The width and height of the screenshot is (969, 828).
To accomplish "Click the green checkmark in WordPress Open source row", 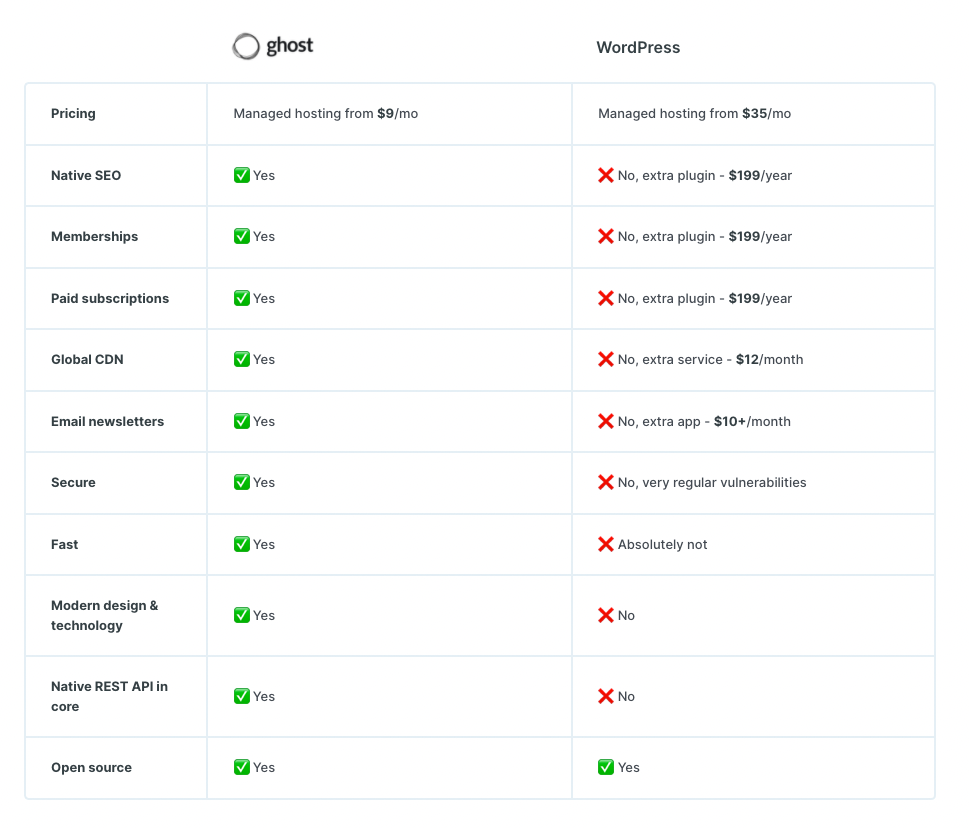I will click(x=606, y=767).
